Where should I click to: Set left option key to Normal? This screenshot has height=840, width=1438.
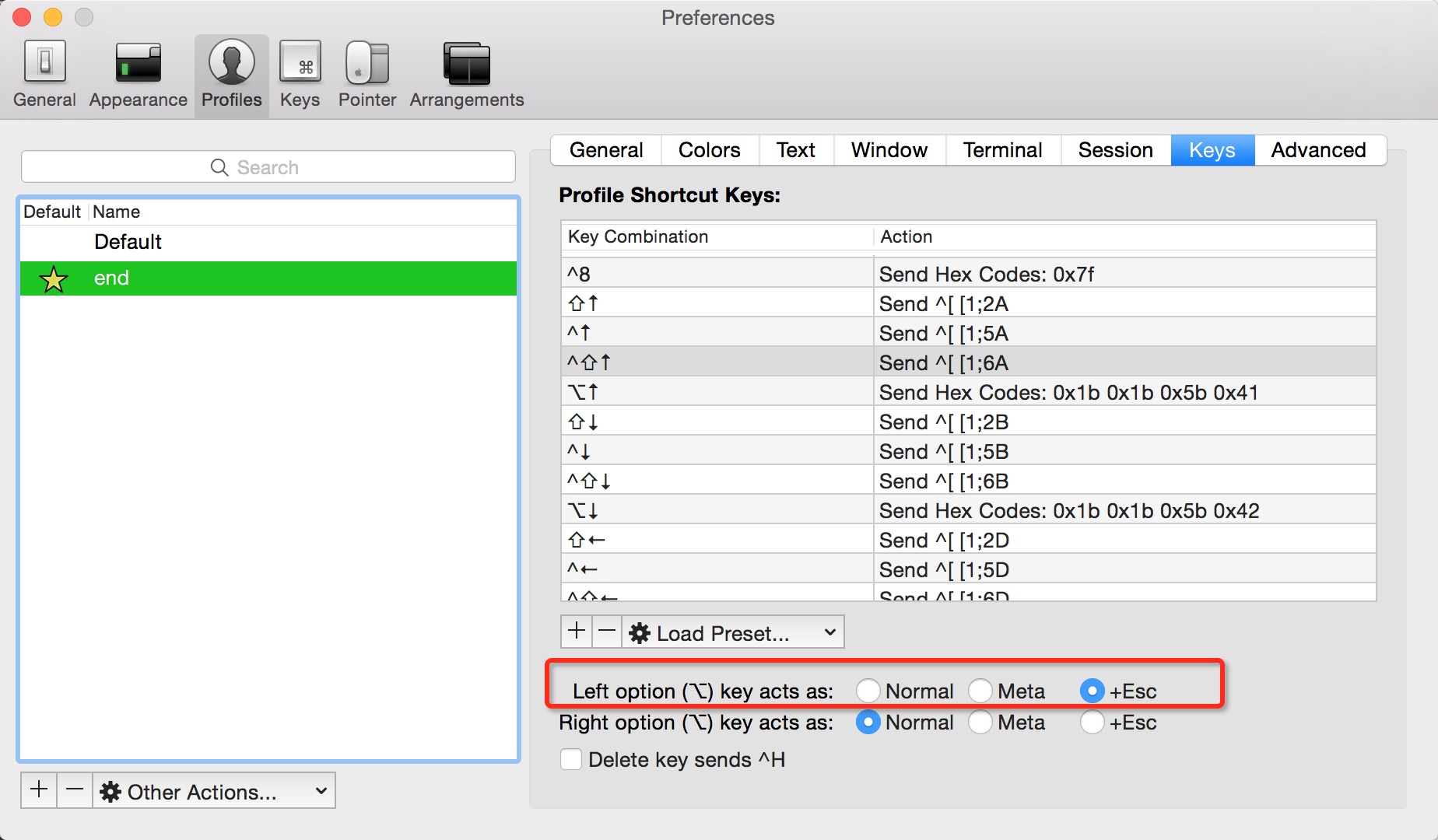tap(868, 691)
